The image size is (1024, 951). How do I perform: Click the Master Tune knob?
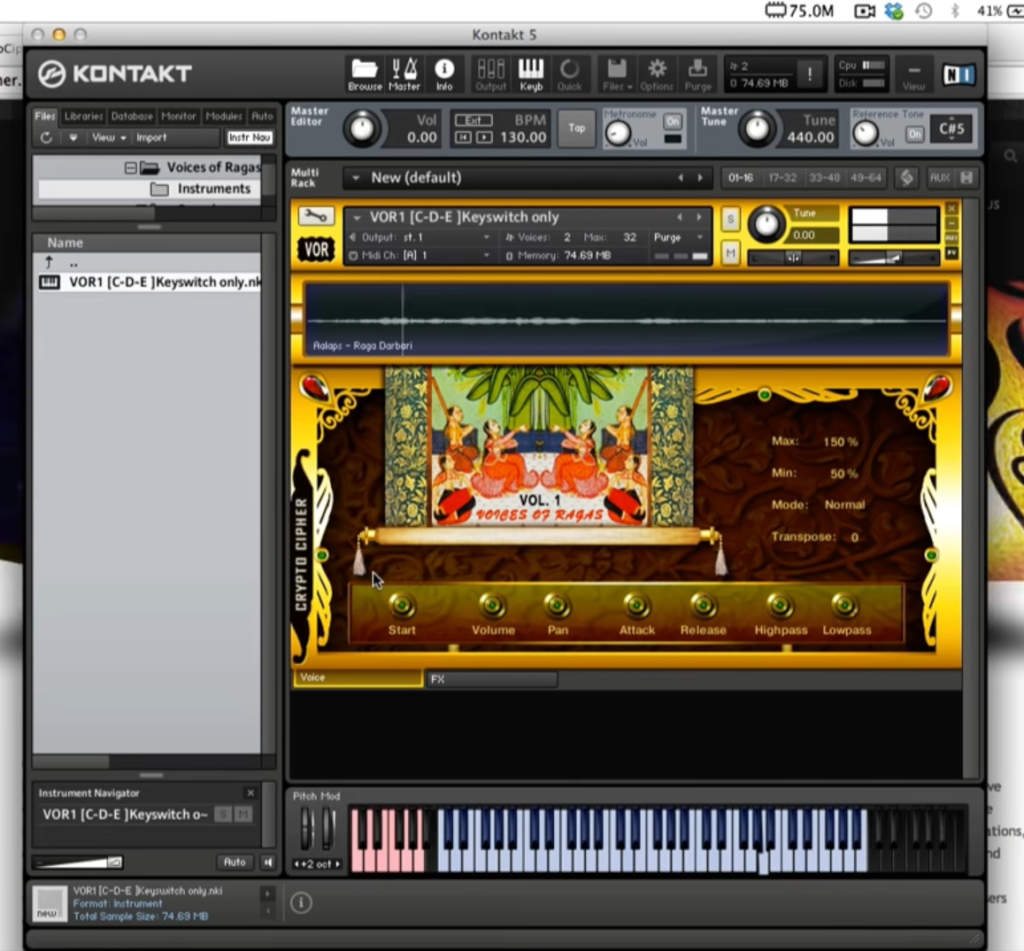[757, 128]
